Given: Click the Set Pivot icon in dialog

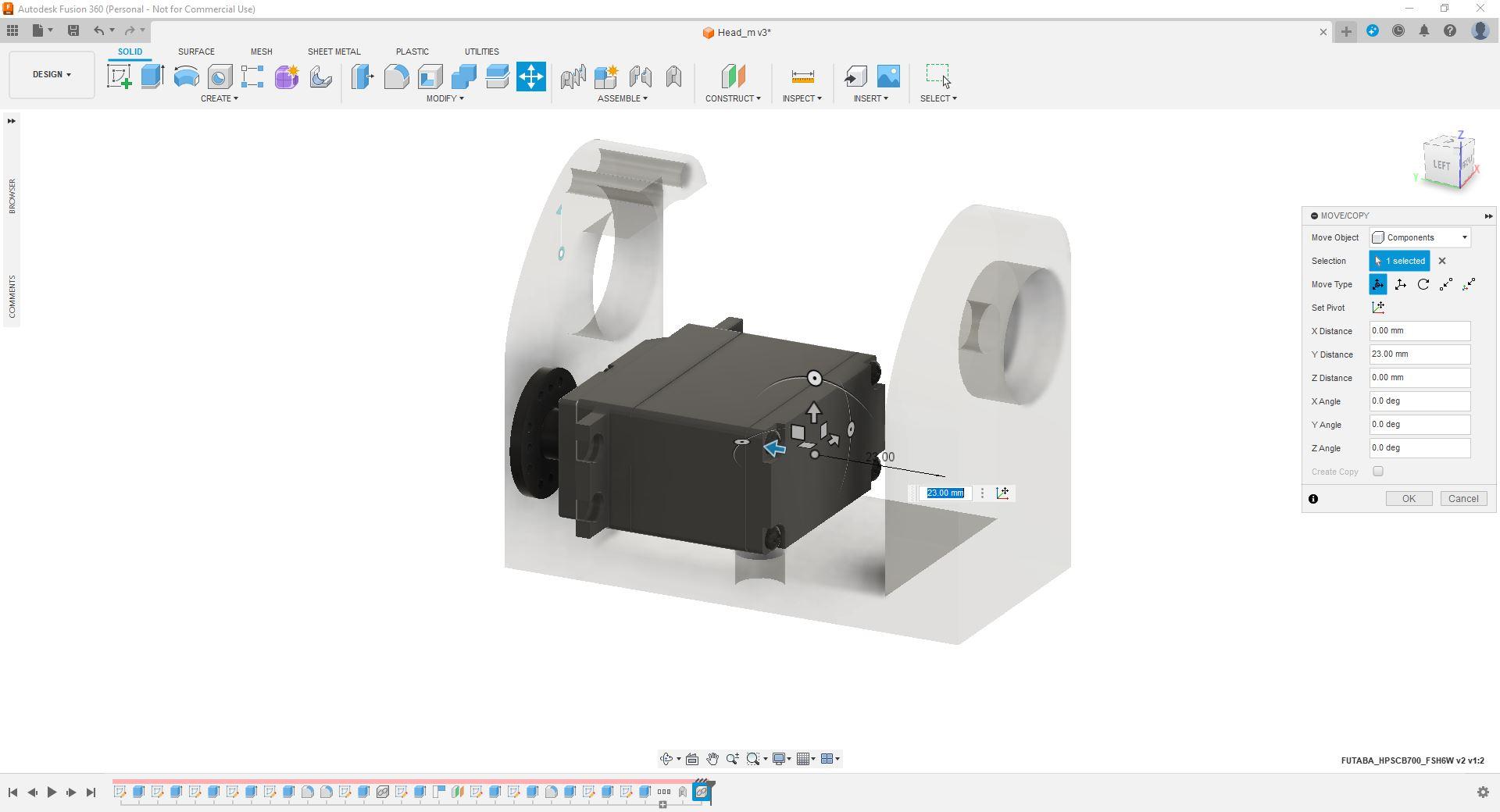Looking at the screenshot, I should pos(1378,308).
